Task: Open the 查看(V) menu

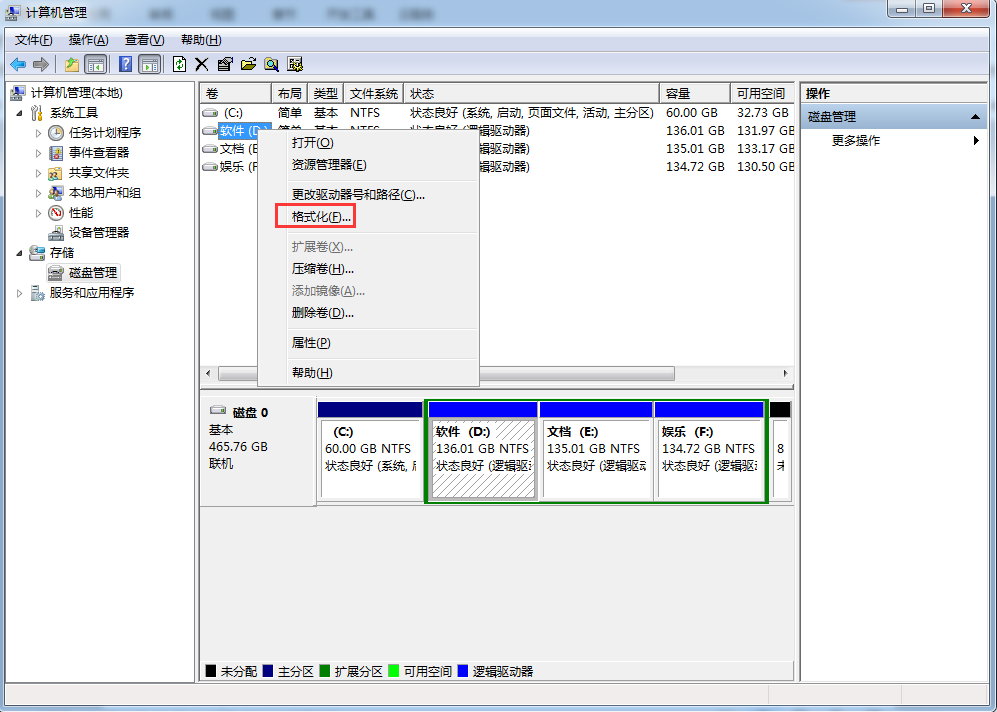Action: pyautogui.click(x=144, y=40)
